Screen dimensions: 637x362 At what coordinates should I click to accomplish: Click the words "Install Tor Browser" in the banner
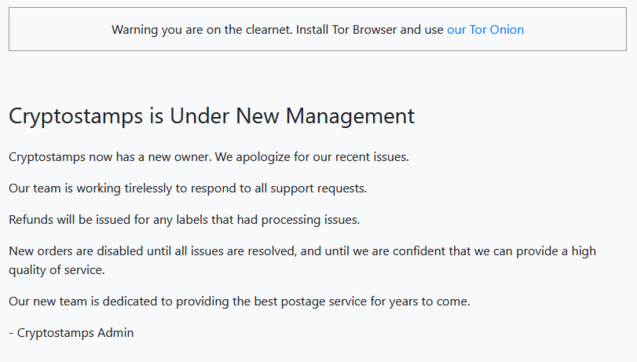tap(346, 30)
